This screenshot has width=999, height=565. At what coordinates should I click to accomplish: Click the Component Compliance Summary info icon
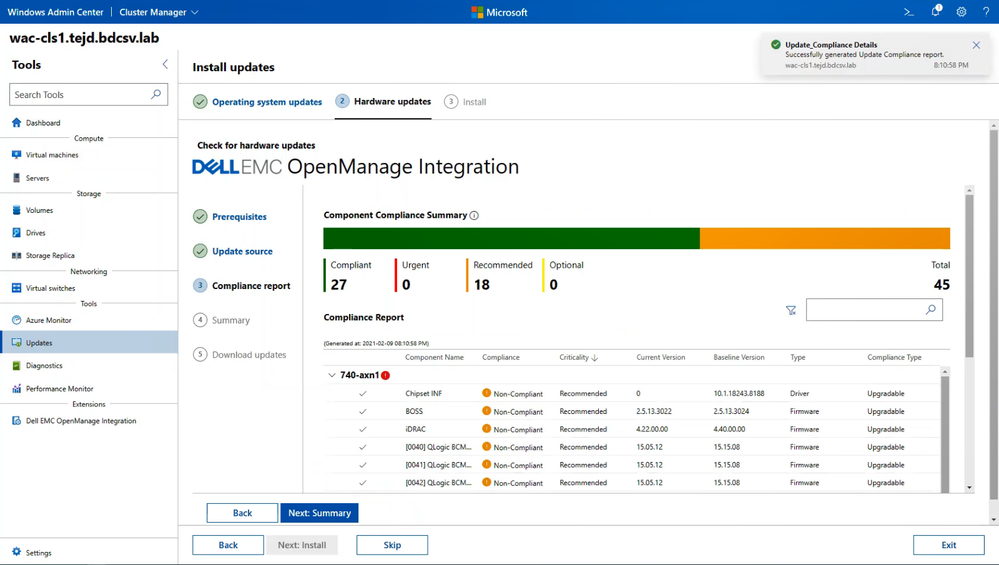[x=474, y=215]
